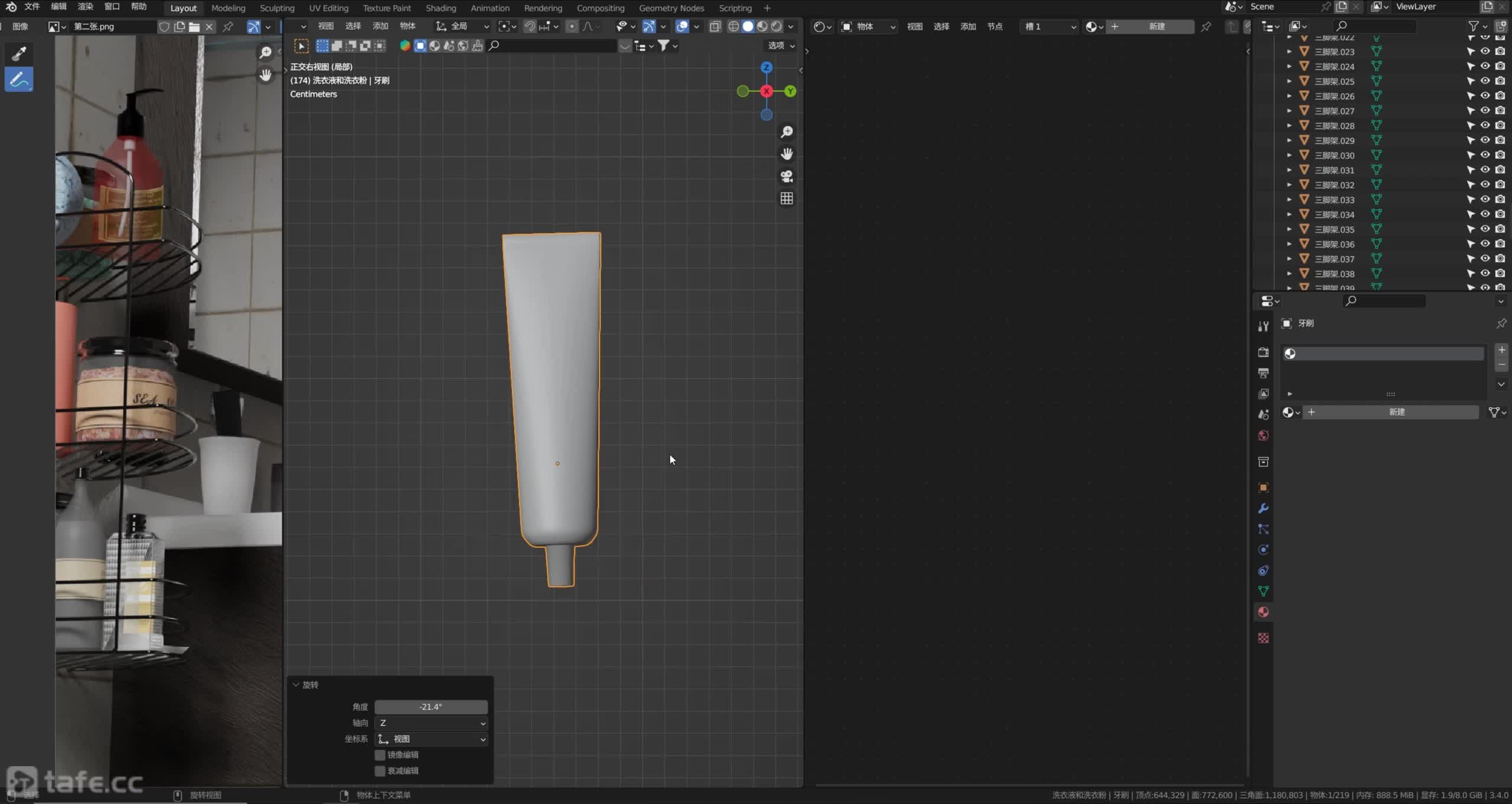The height and width of the screenshot is (804, 1512).
Task: Open the 槽 1 slot dropdown
Action: coord(1050,27)
